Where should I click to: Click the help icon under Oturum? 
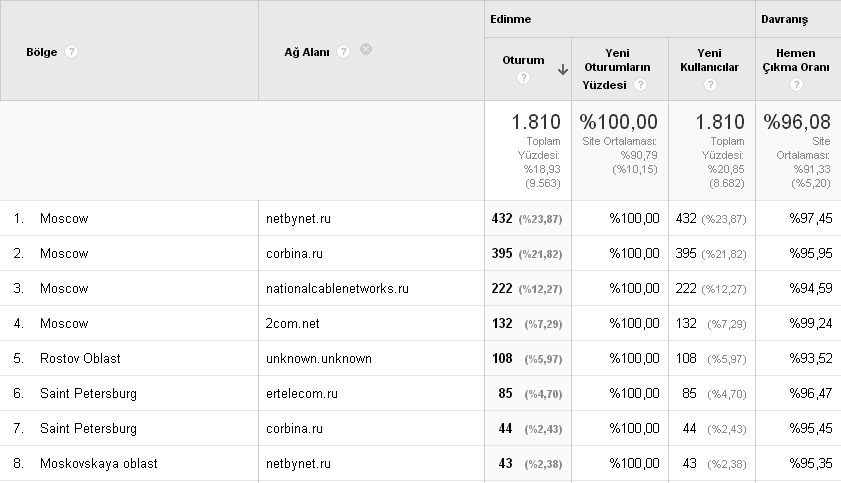tap(523, 78)
